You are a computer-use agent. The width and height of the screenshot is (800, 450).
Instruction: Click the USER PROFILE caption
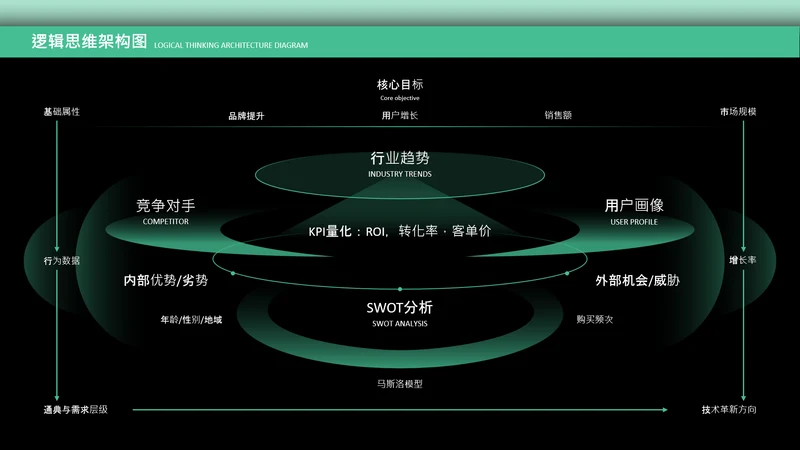tap(634, 222)
